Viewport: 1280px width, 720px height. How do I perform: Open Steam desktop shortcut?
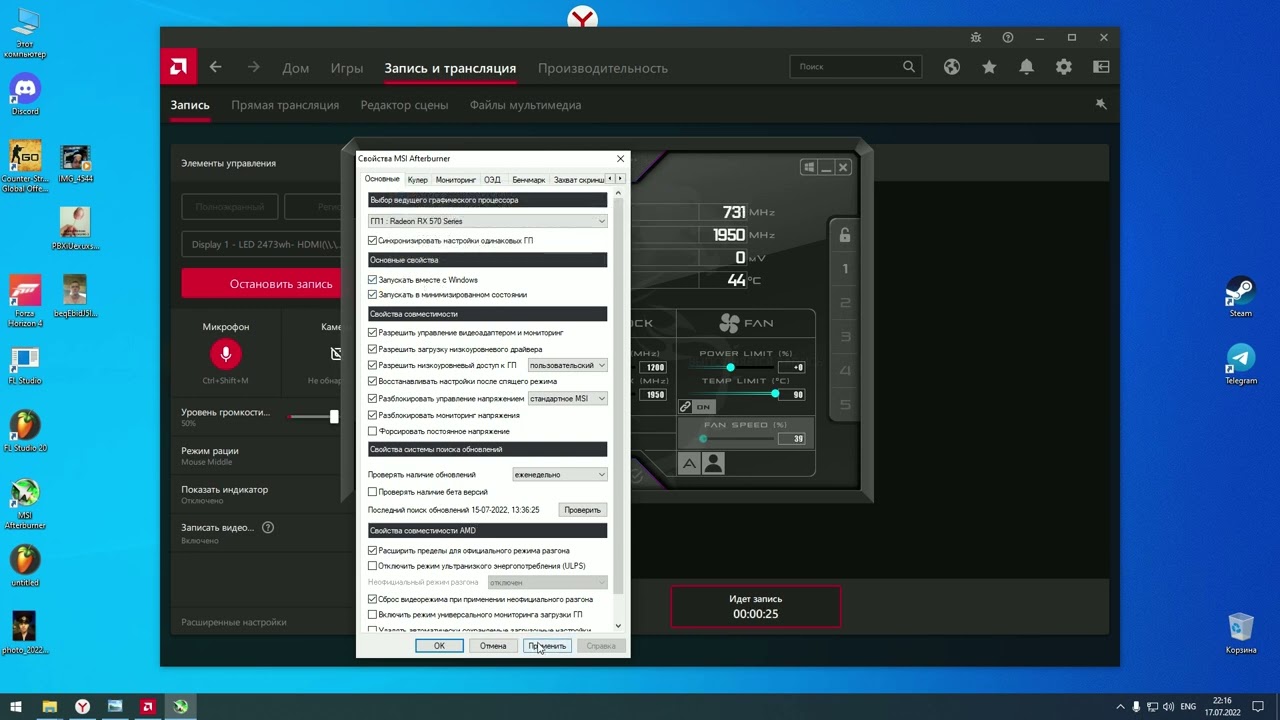[x=1241, y=296]
